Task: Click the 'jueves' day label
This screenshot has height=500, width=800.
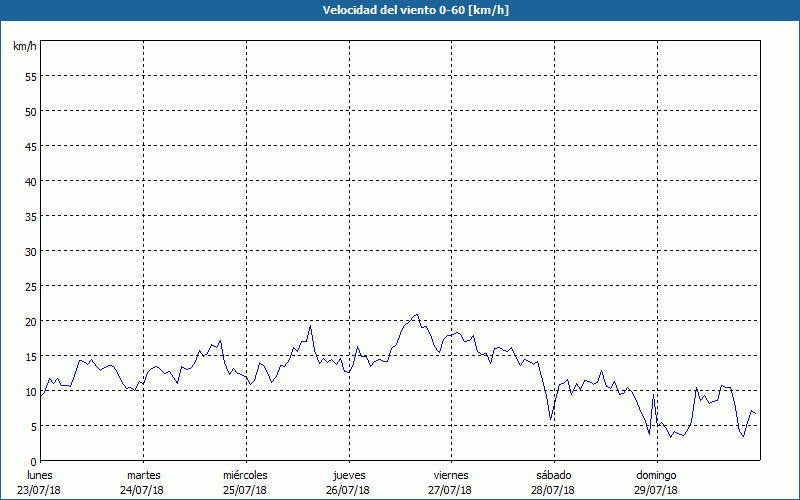Action: click(349, 475)
